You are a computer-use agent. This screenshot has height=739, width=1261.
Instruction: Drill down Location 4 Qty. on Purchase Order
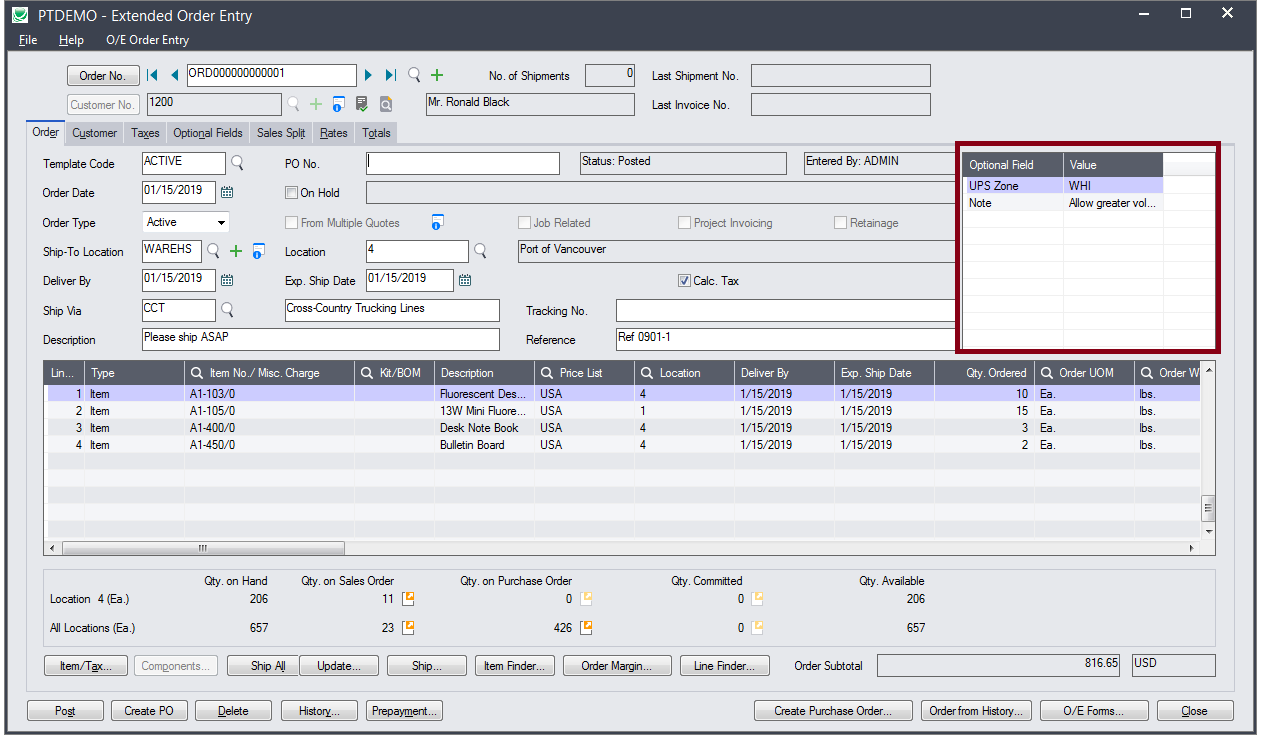pyautogui.click(x=587, y=599)
